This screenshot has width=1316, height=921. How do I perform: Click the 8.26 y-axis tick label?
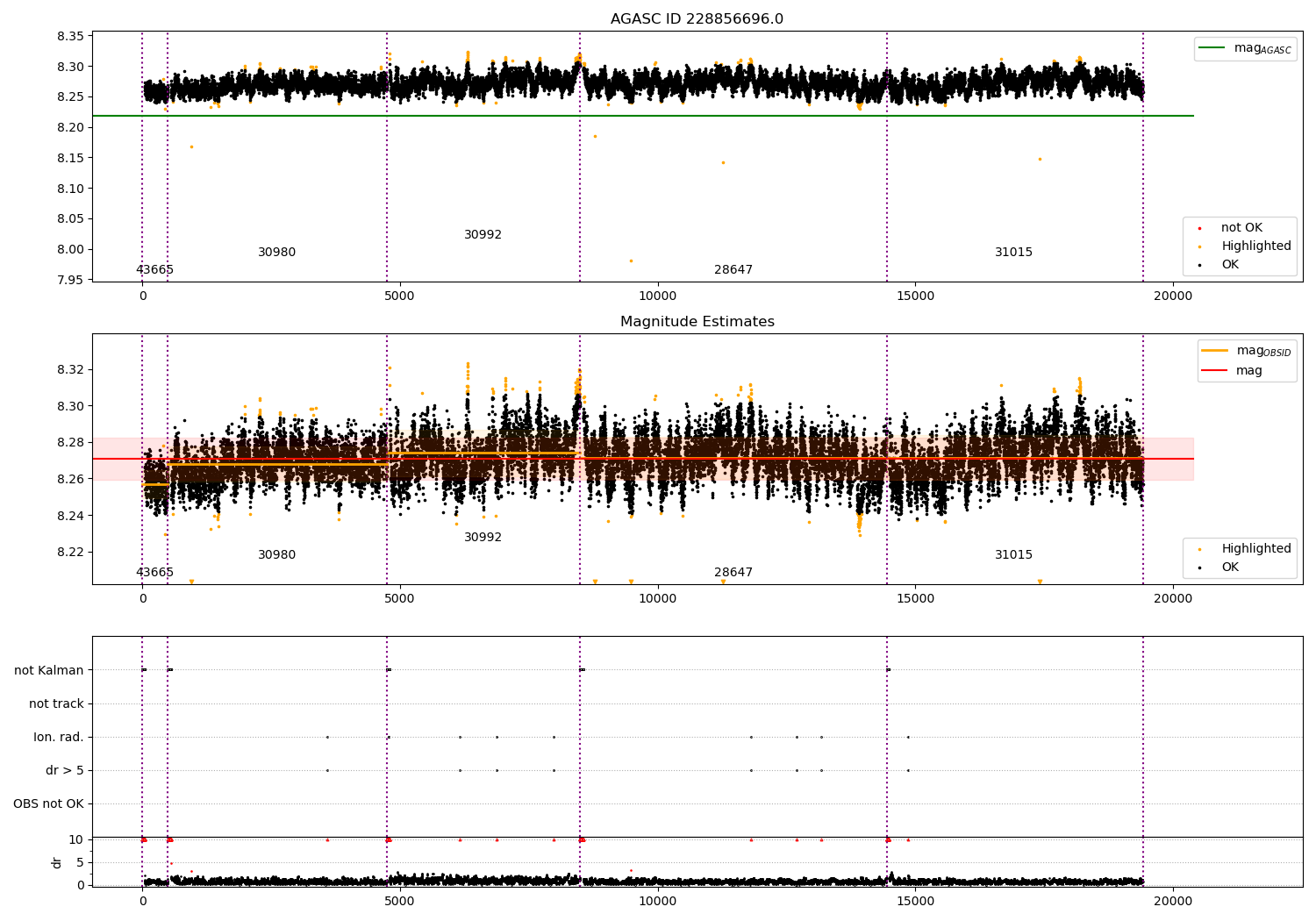coord(71,479)
